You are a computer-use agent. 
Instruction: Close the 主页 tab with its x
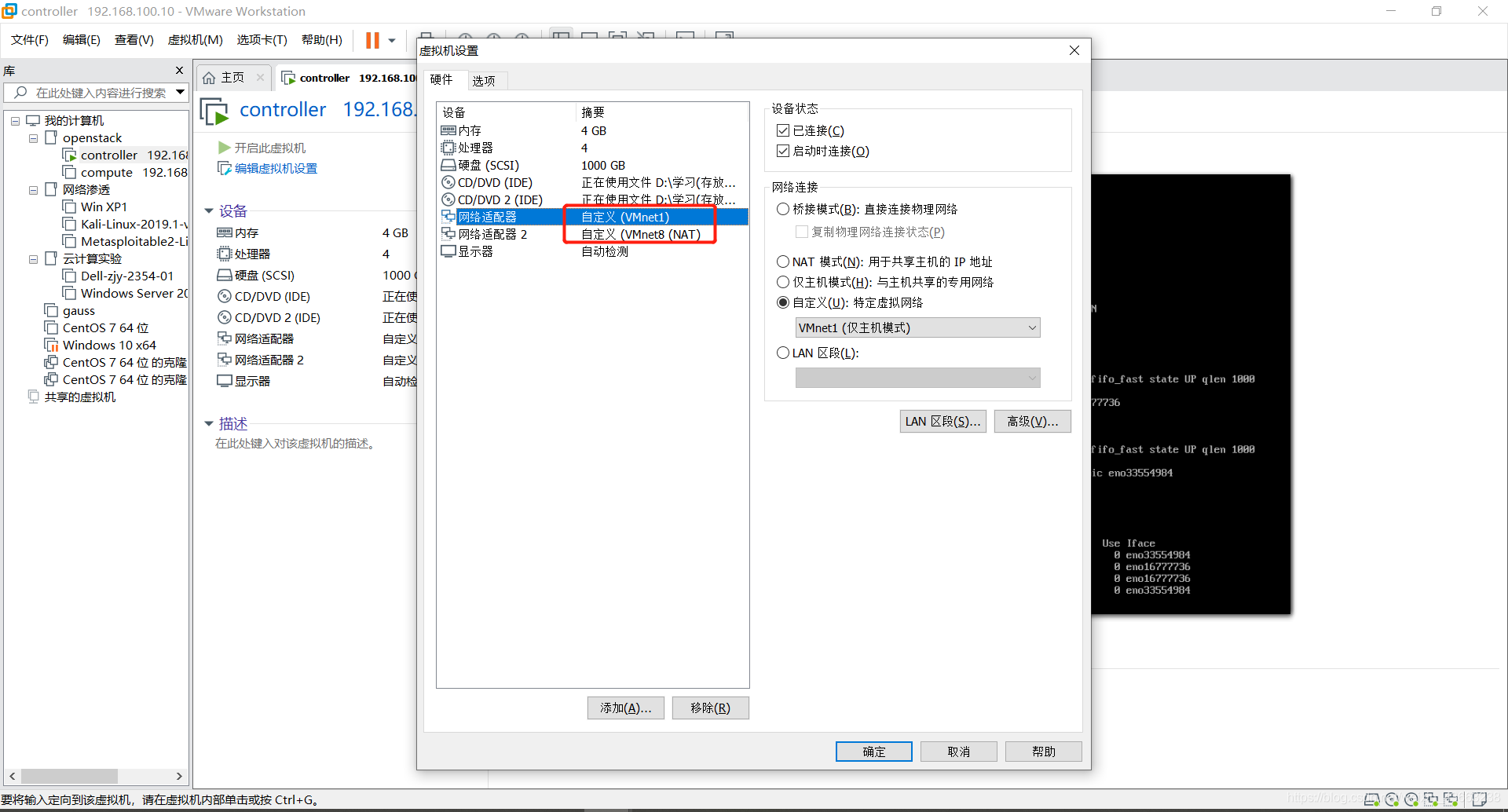[260, 78]
